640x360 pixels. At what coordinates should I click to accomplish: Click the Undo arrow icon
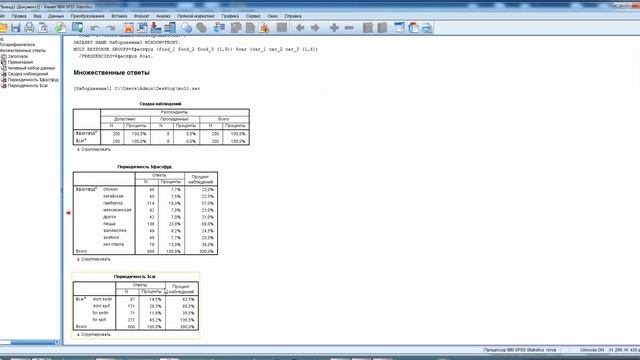click(x=95, y=28)
